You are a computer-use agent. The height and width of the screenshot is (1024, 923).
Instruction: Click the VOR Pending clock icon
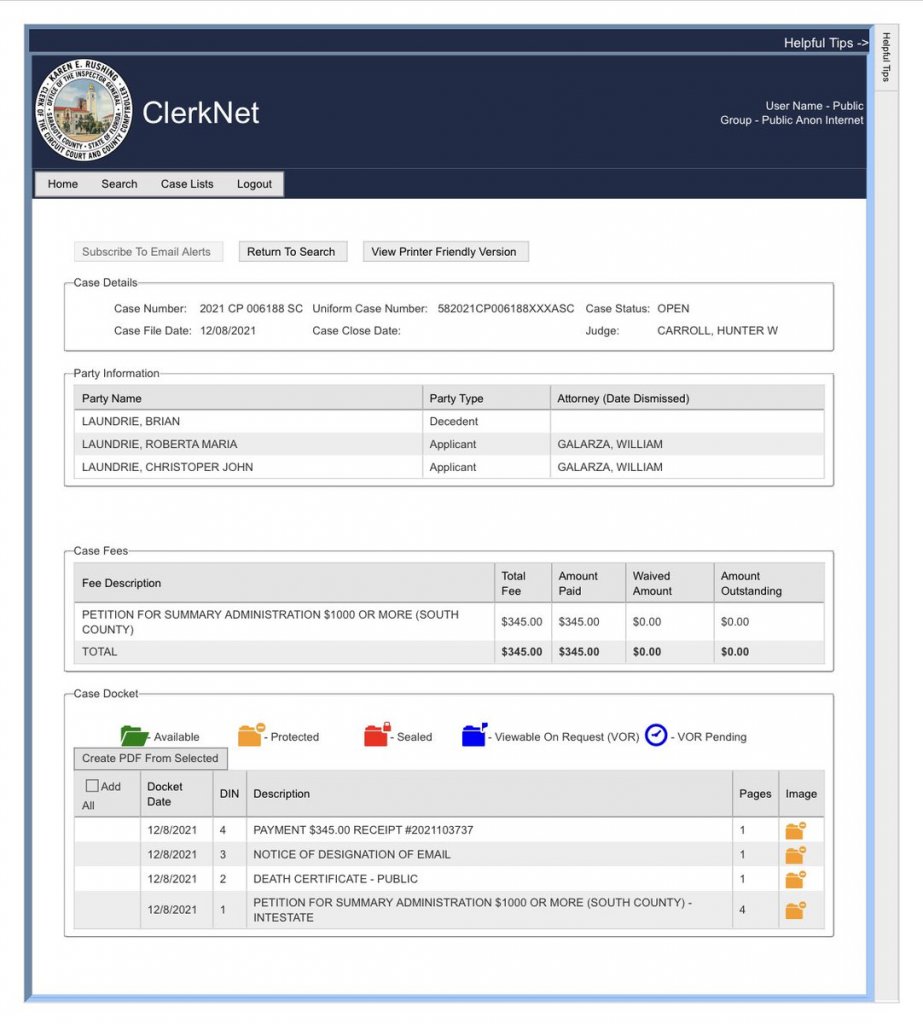[x=656, y=736]
